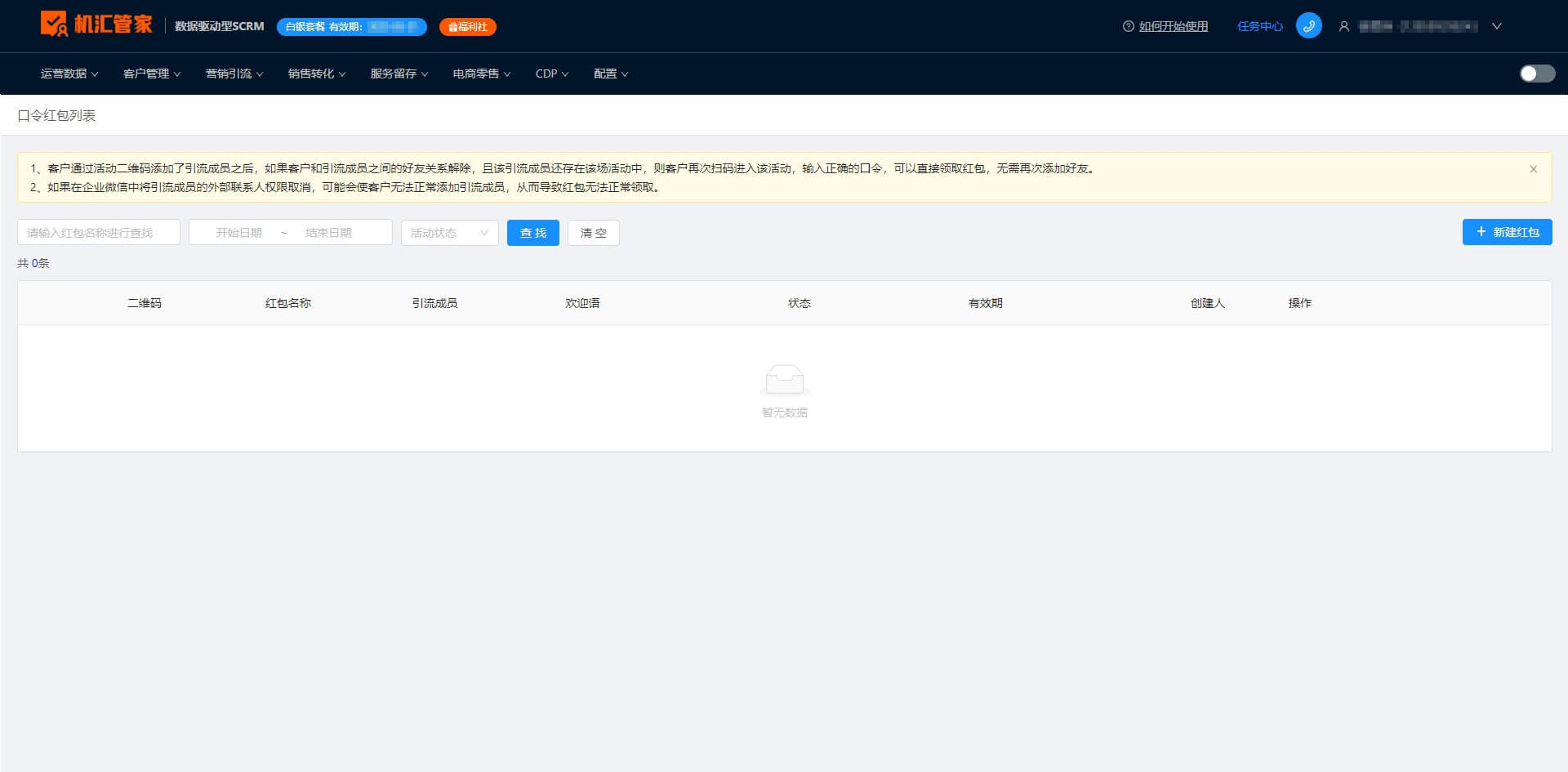Click the 查找 search button

[x=532, y=233]
